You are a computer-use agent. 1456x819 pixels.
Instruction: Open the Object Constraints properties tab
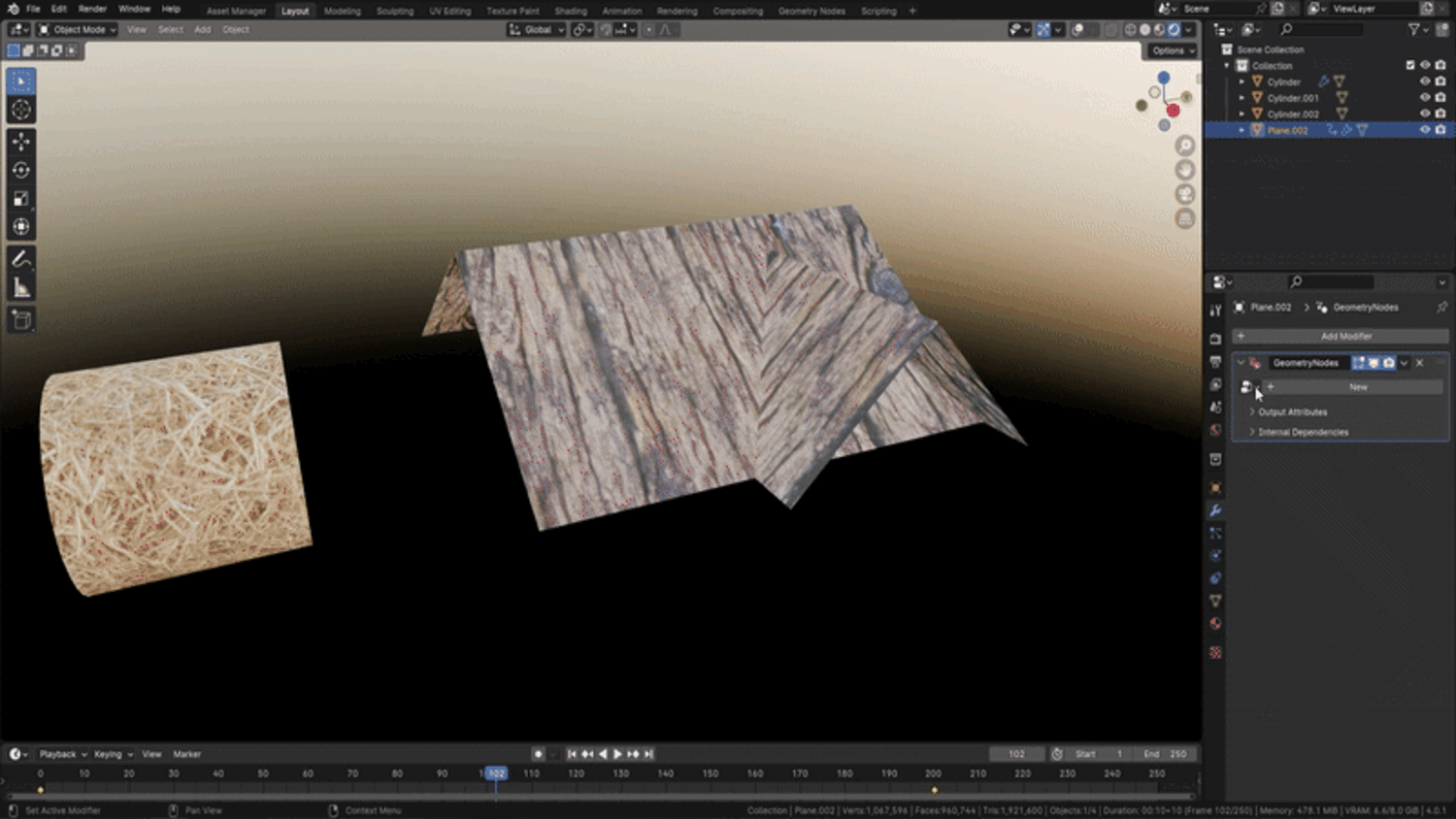(x=1215, y=578)
